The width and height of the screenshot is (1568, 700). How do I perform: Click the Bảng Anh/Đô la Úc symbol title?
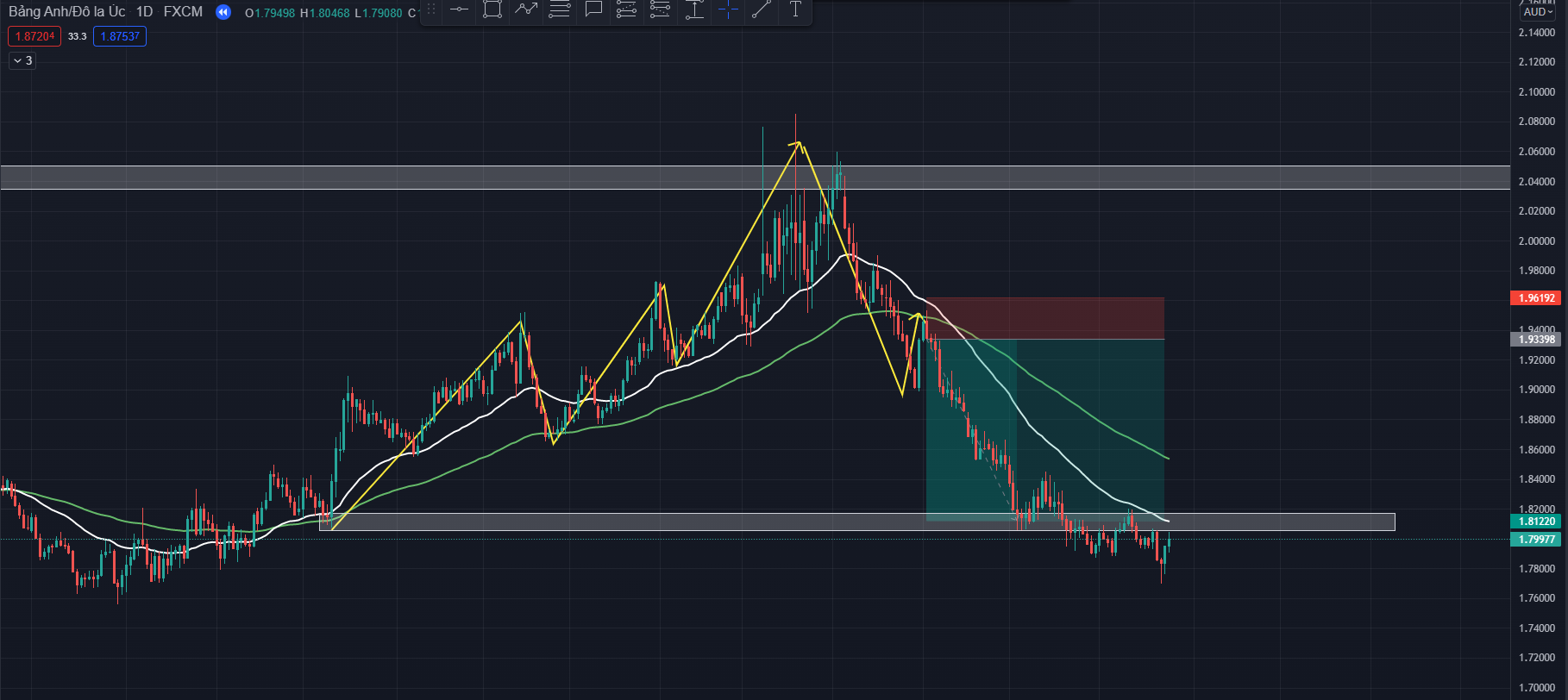click(67, 12)
